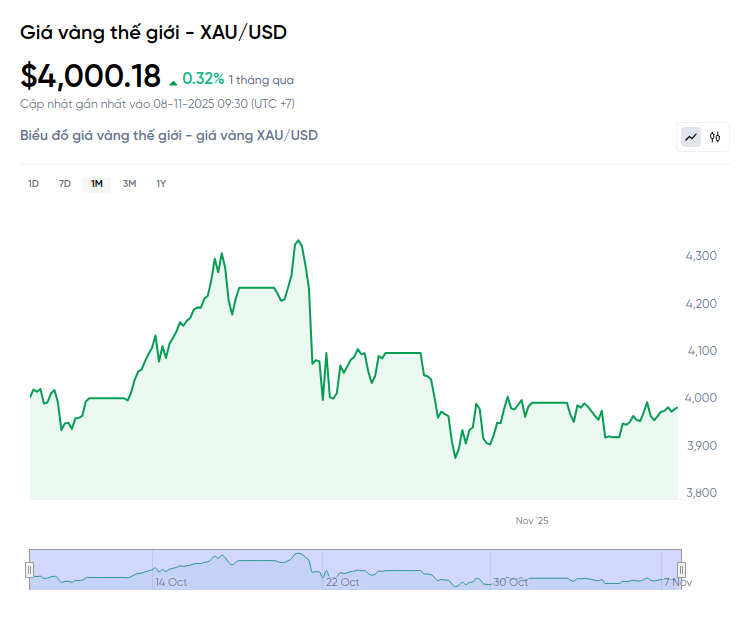Click the 0.32% change indicator
This screenshot has width=750, height=634.
click(x=203, y=79)
